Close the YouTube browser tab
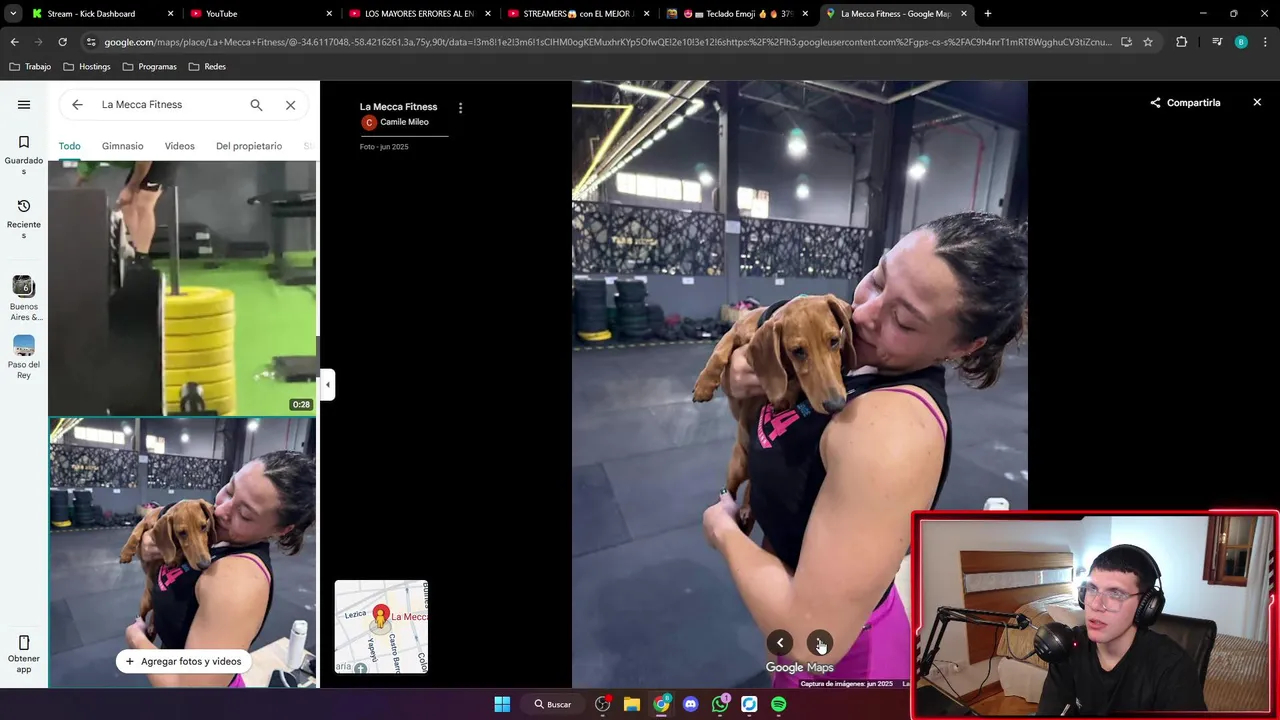Image resolution: width=1280 pixels, height=720 pixels. [329, 14]
